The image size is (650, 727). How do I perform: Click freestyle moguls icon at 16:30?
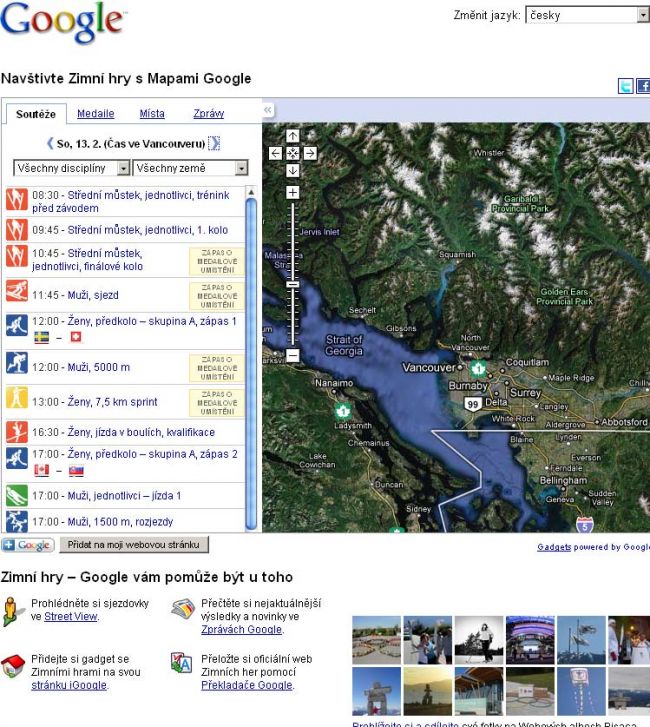pos(17,432)
